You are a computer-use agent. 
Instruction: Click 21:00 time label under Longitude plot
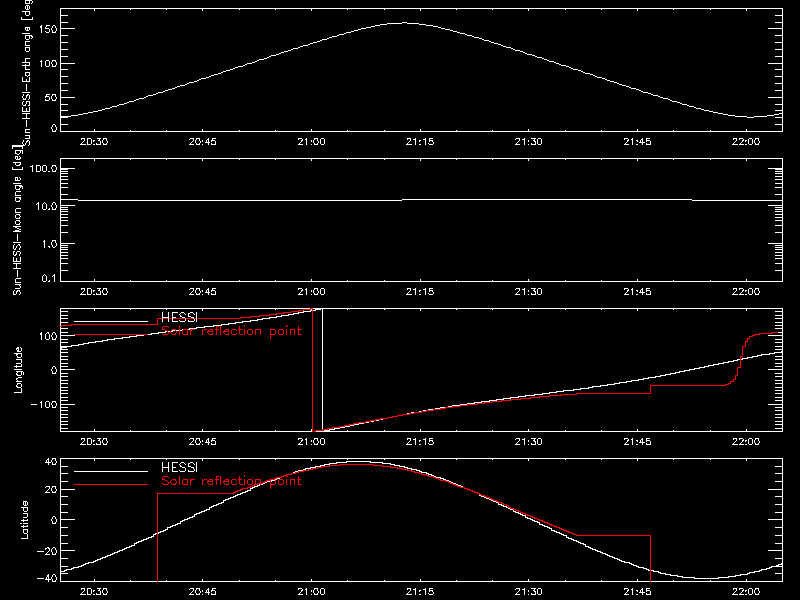coord(311,442)
